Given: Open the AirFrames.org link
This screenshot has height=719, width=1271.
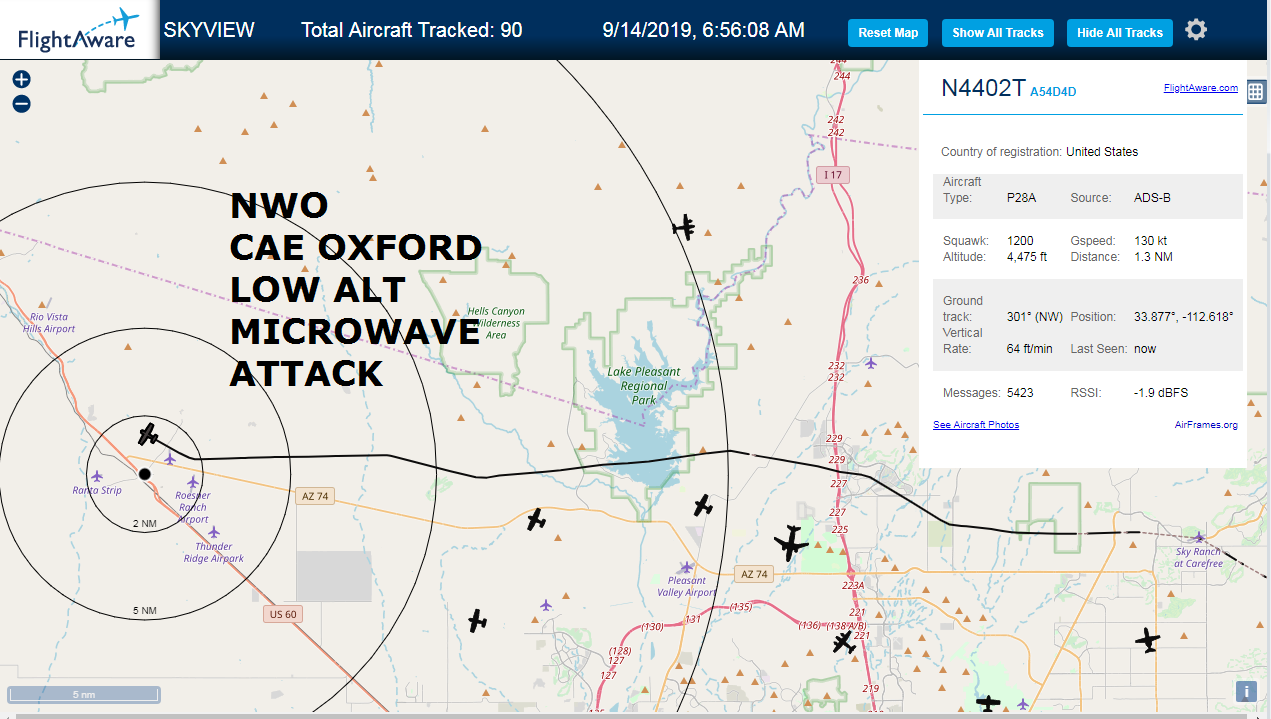Looking at the screenshot, I should [x=1206, y=425].
